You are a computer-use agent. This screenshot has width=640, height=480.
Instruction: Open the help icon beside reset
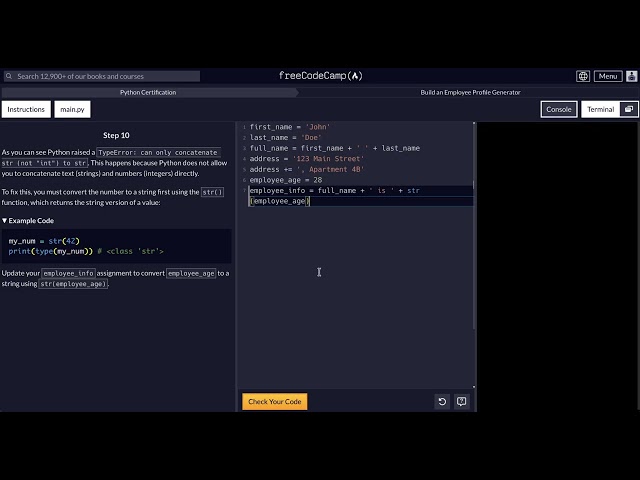pyautogui.click(x=462, y=402)
